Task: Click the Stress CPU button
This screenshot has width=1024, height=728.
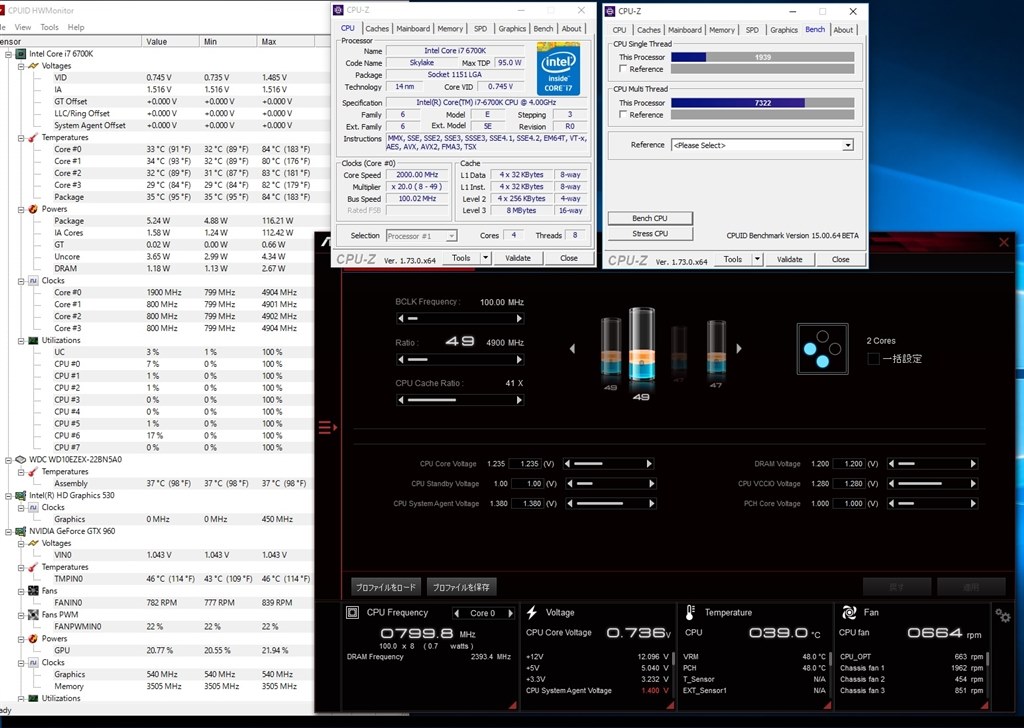Action: click(650, 234)
